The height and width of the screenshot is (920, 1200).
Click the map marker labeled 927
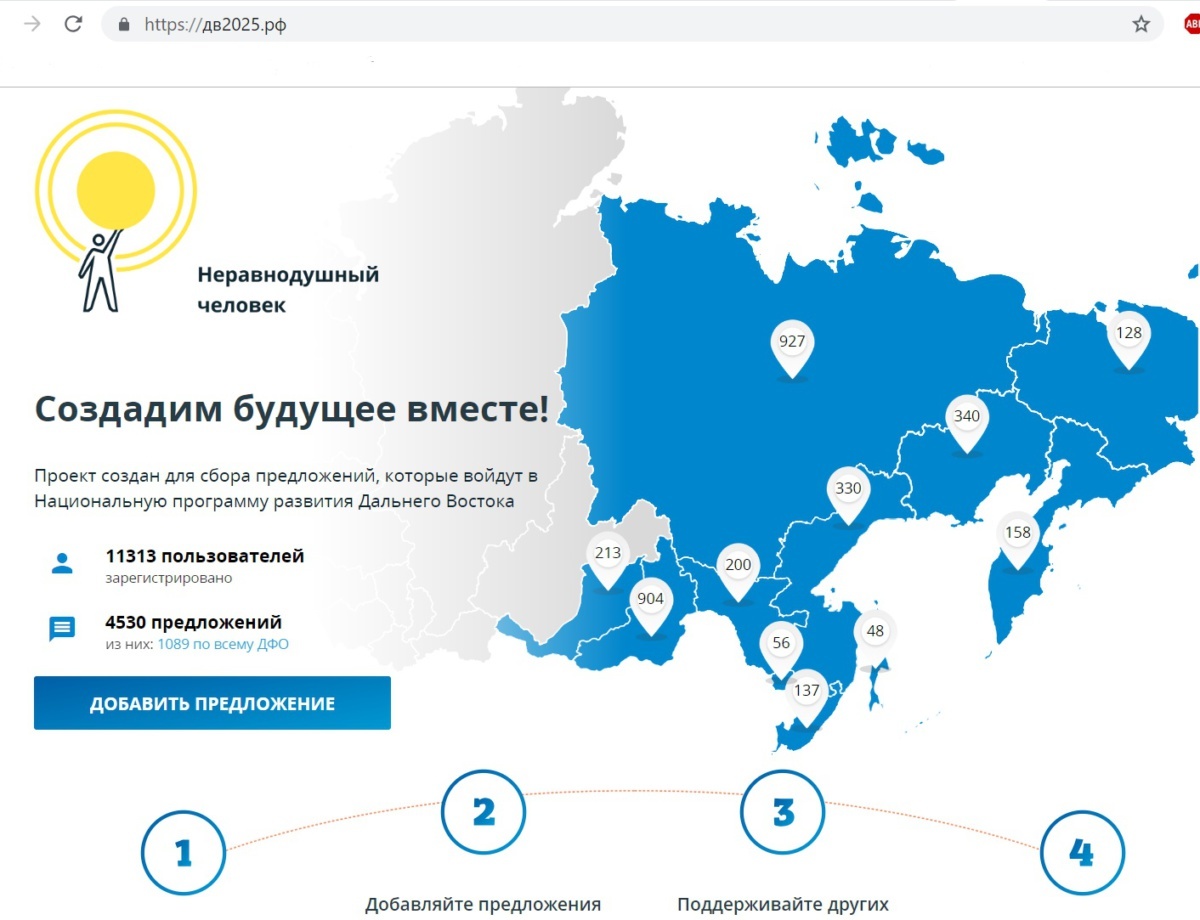[792, 341]
